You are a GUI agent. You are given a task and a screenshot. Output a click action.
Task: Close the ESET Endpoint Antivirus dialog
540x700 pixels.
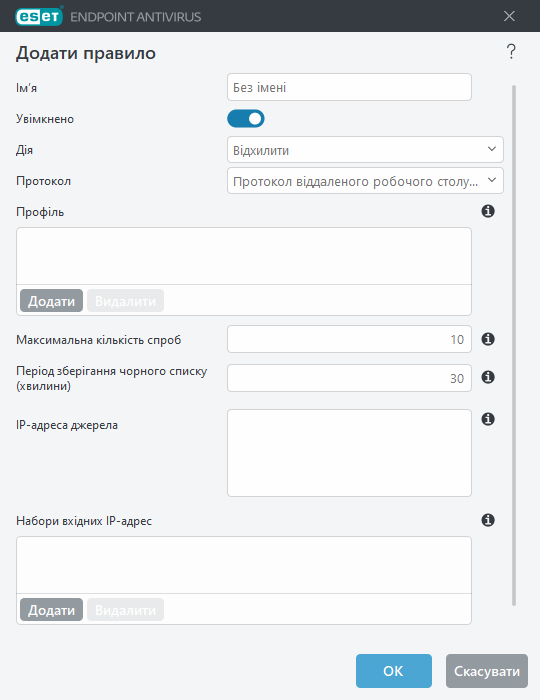coord(509,17)
